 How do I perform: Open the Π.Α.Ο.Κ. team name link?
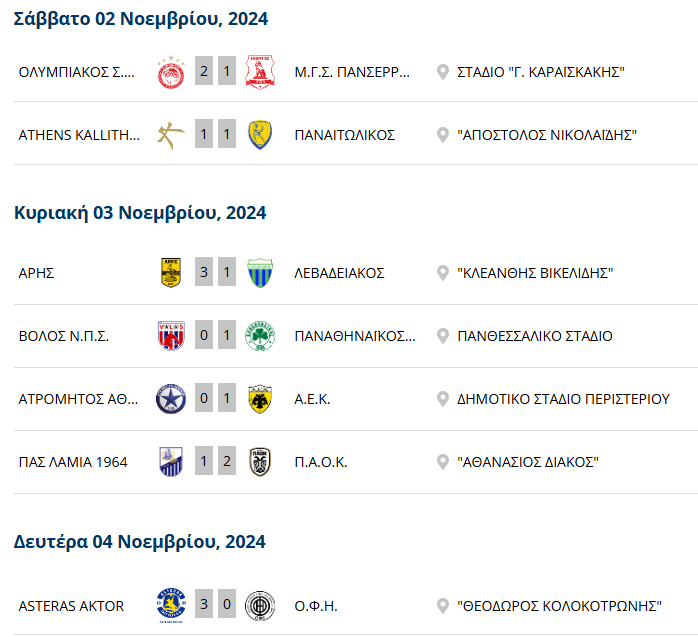[321, 462]
